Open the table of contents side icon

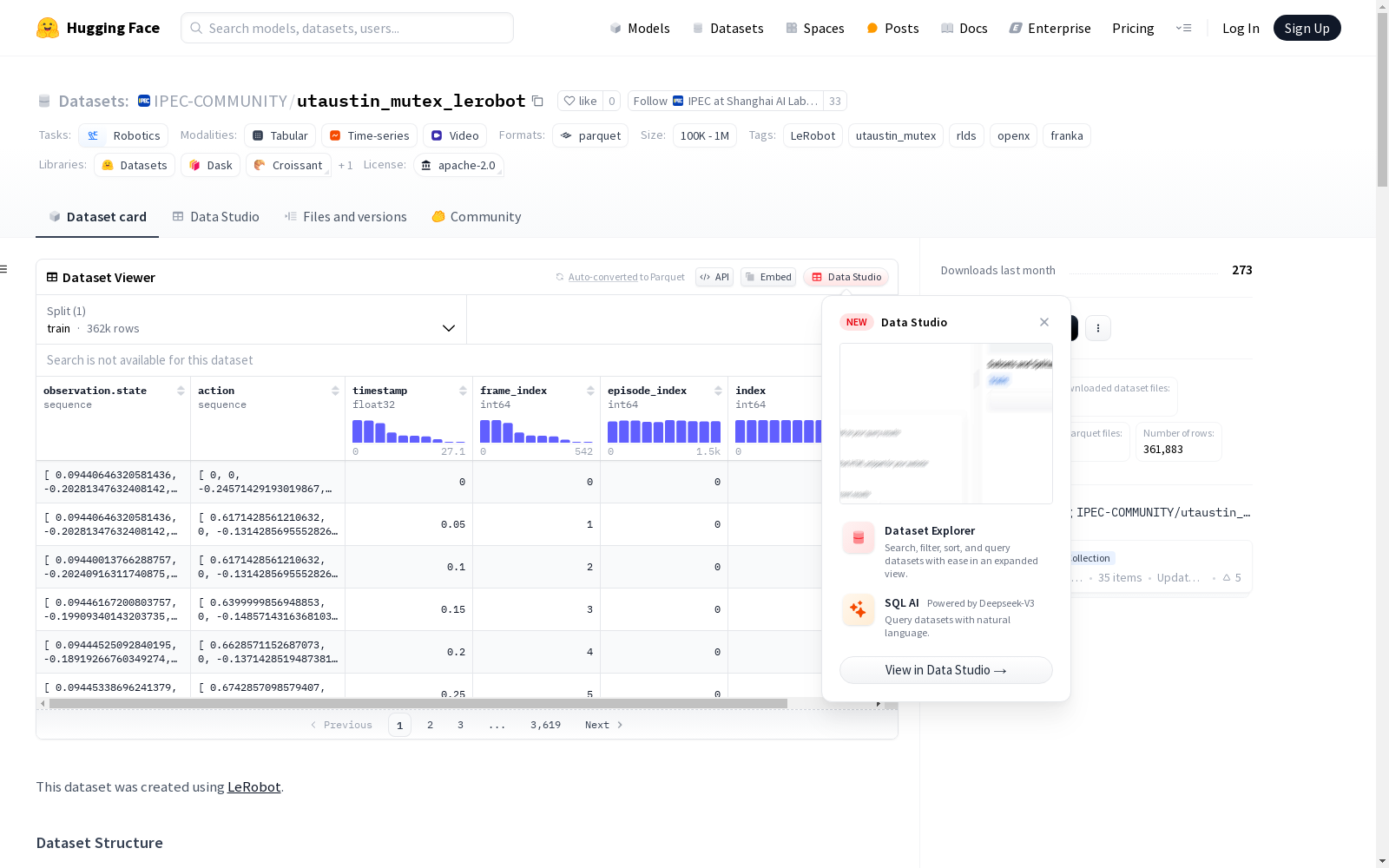pos(4,269)
